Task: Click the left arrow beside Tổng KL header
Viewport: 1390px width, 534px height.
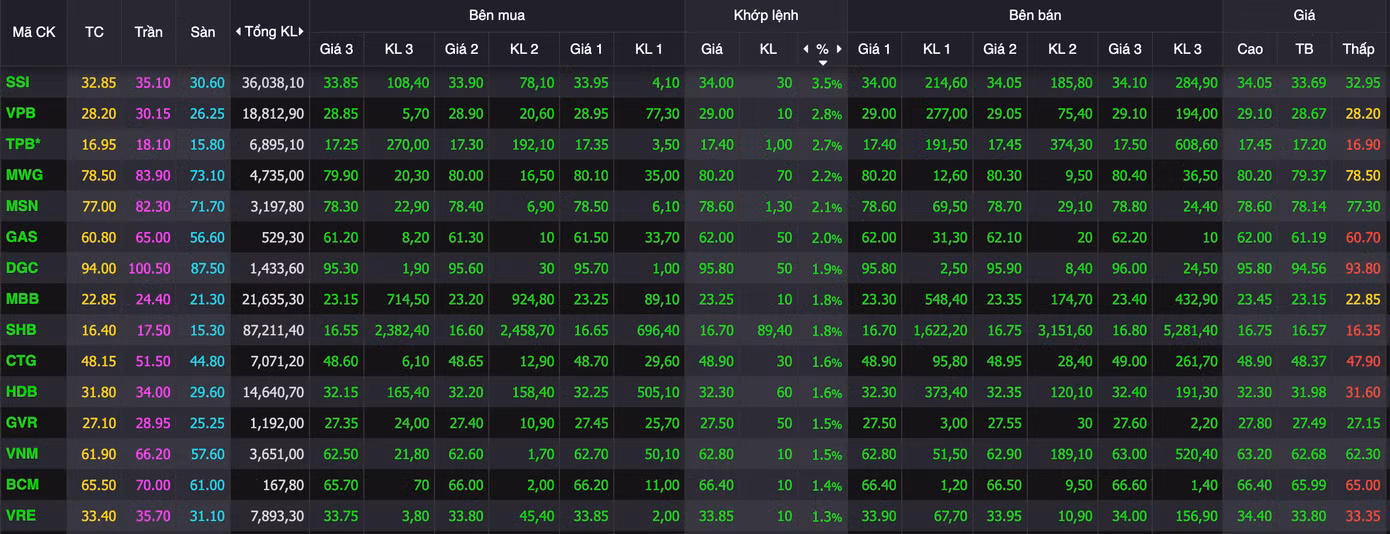Action: pos(238,32)
